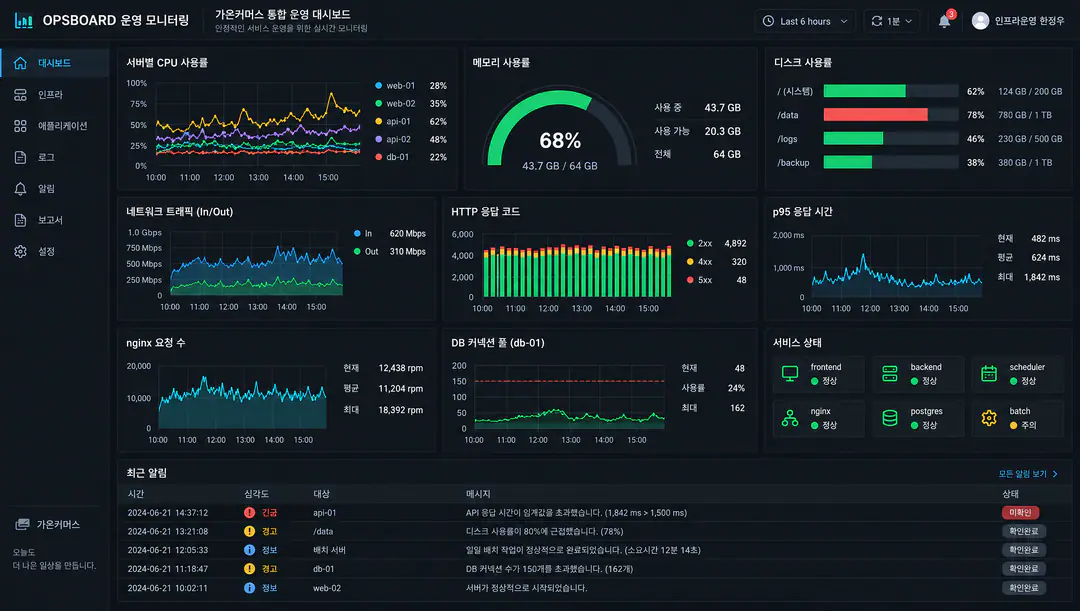This screenshot has width=1080, height=611.
Task: Click 확인완료 badge on the db-01 alert
Action: [x=1024, y=569]
